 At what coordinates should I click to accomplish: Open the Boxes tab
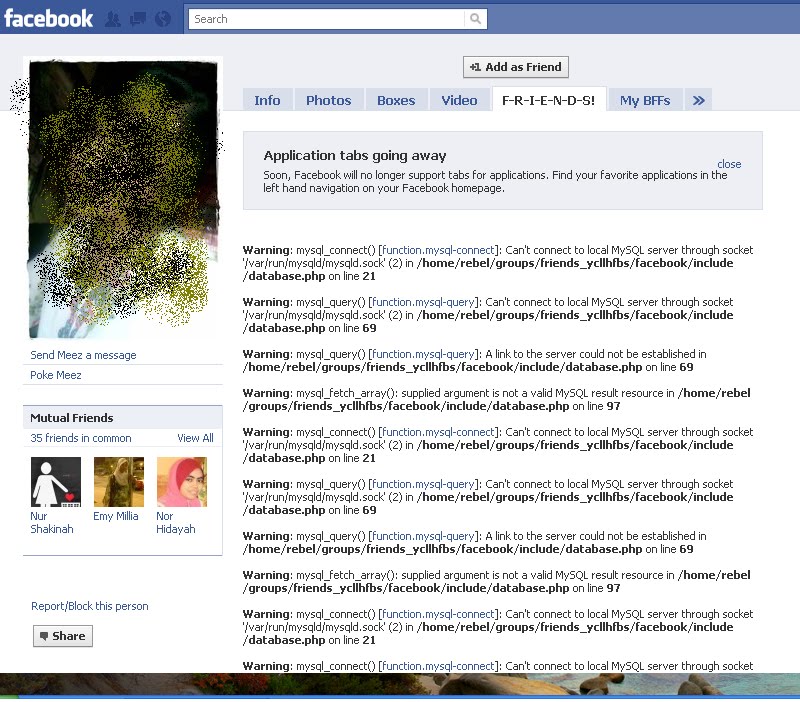pyautogui.click(x=396, y=100)
